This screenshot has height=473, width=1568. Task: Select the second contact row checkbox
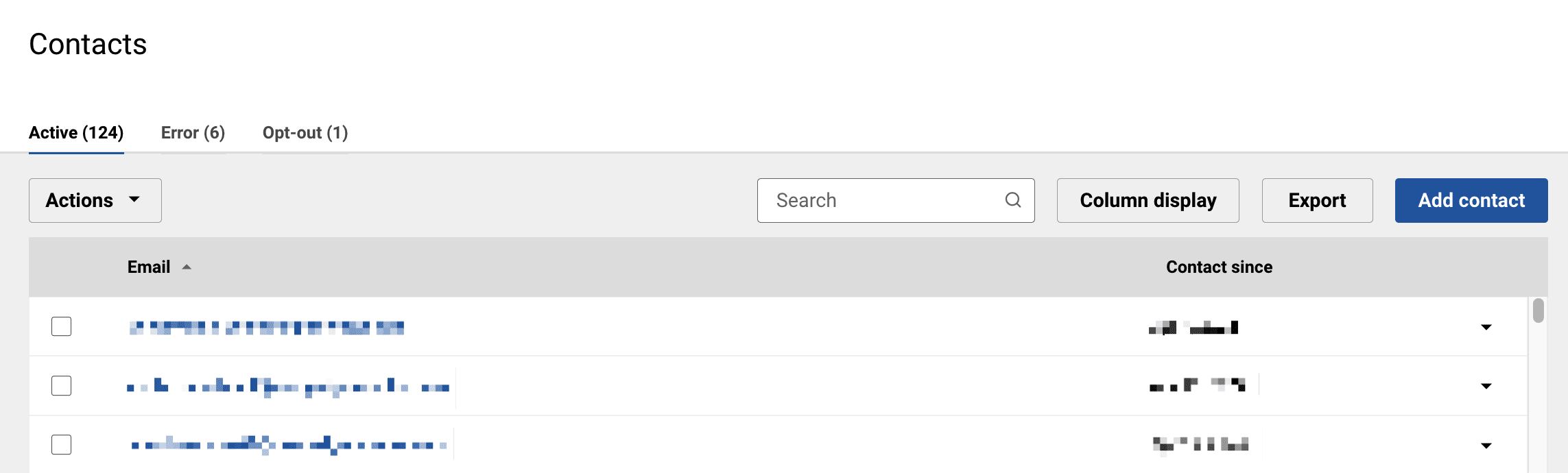point(62,386)
